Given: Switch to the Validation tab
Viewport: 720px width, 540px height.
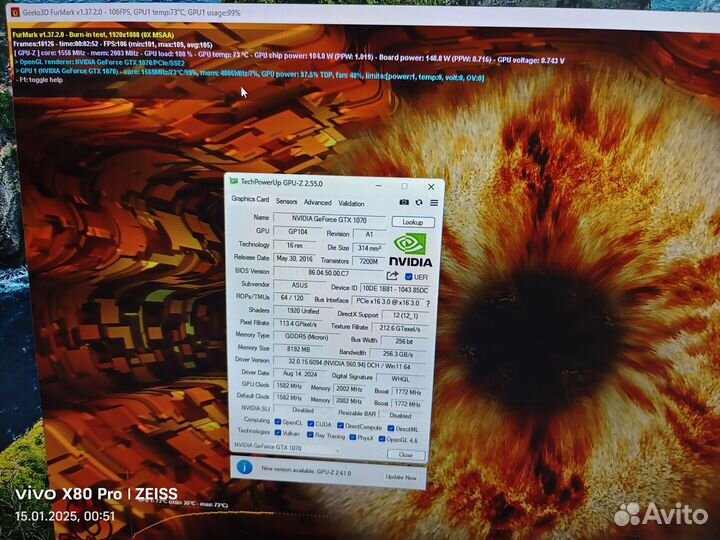Looking at the screenshot, I should pyautogui.click(x=351, y=203).
